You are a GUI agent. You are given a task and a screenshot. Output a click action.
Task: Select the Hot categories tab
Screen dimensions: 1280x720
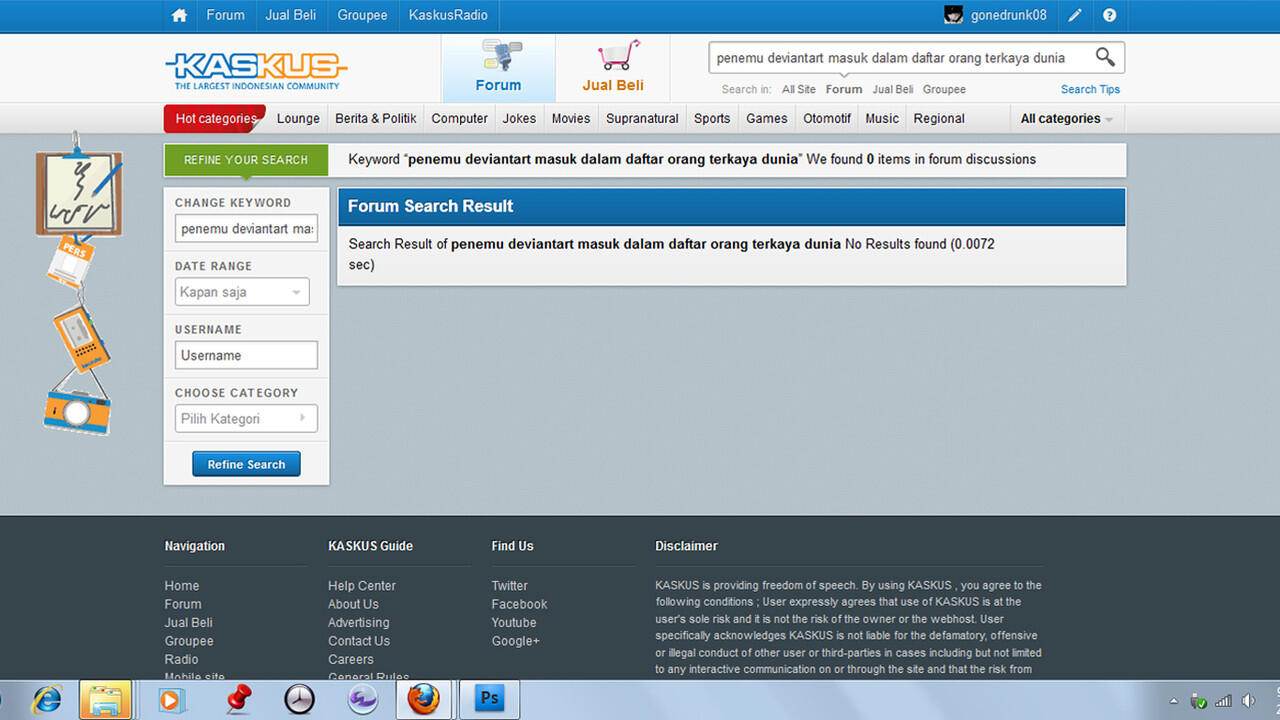215,118
